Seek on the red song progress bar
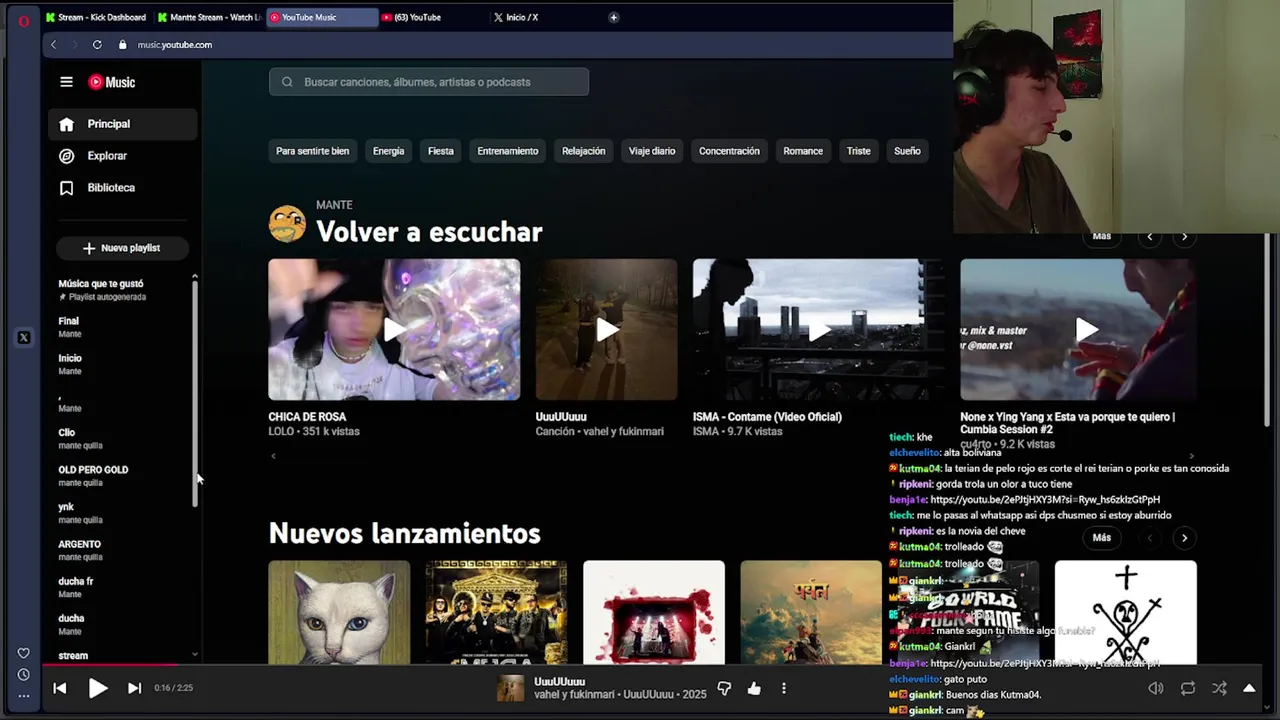Image resolution: width=1280 pixels, height=720 pixels. coord(110,664)
